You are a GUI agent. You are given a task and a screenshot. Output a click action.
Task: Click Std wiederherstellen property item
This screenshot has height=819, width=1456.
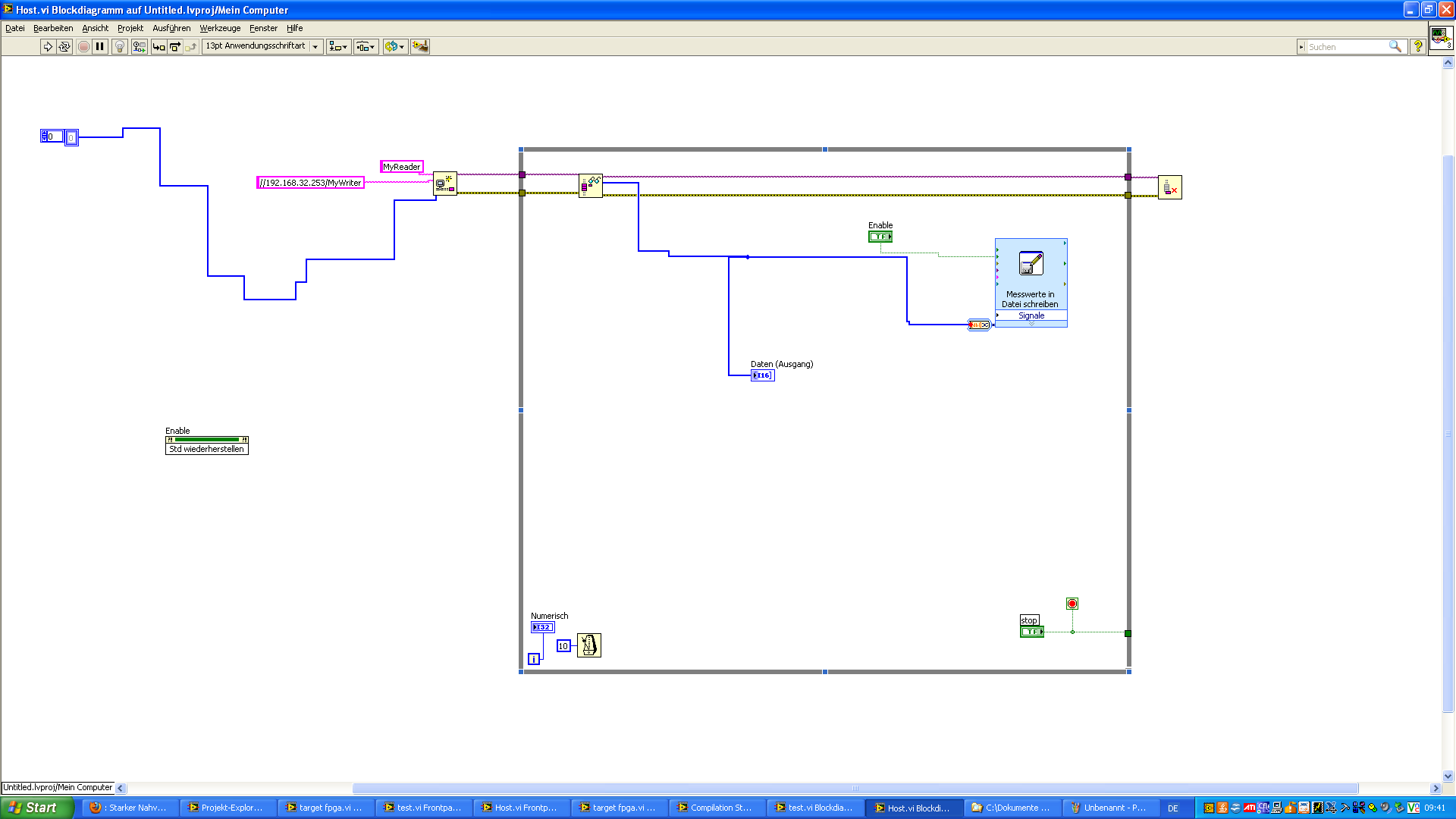[206, 449]
